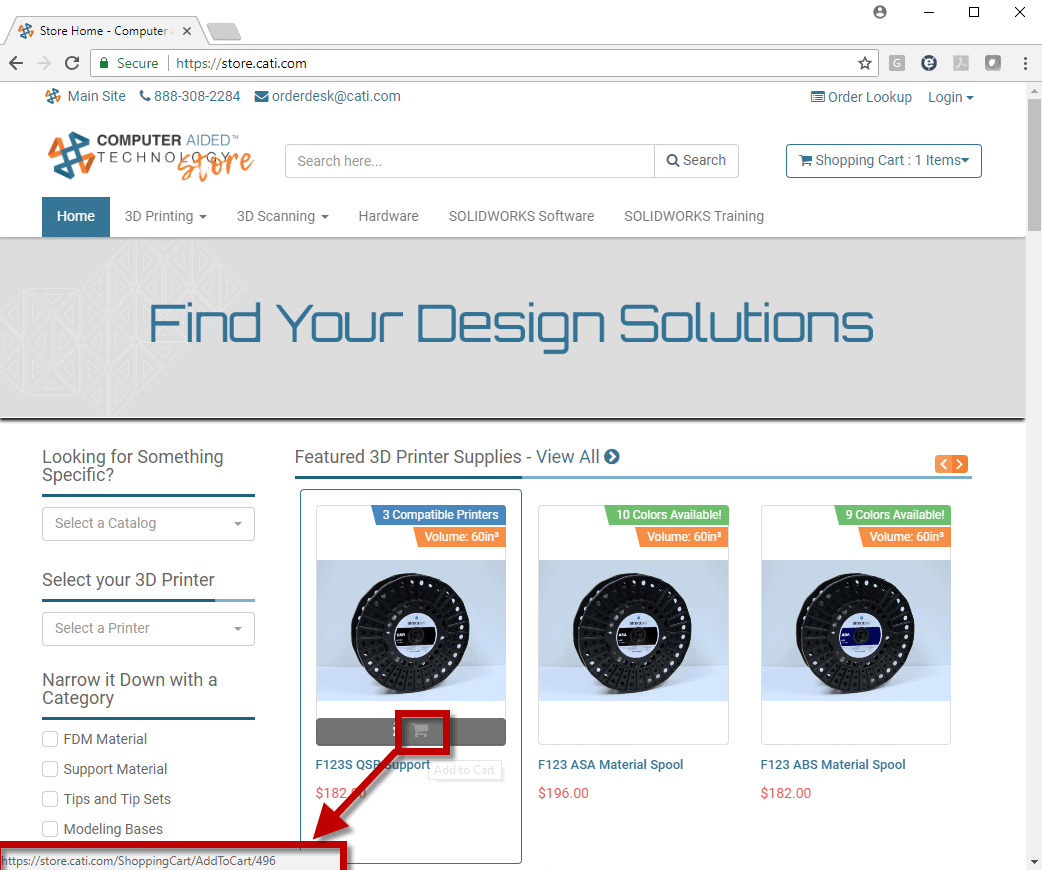Click the secure padlock icon in the address bar
Screen dimensions: 1042x870
[x=104, y=63]
